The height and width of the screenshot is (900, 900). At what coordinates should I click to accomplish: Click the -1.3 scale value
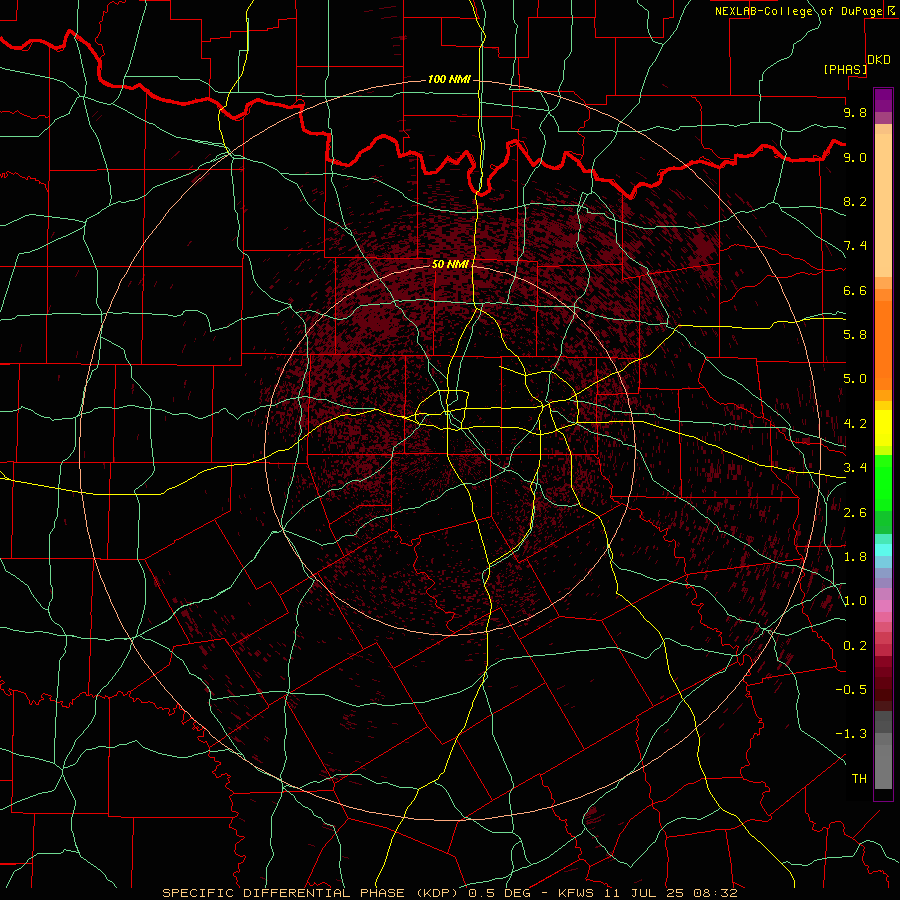click(x=851, y=734)
